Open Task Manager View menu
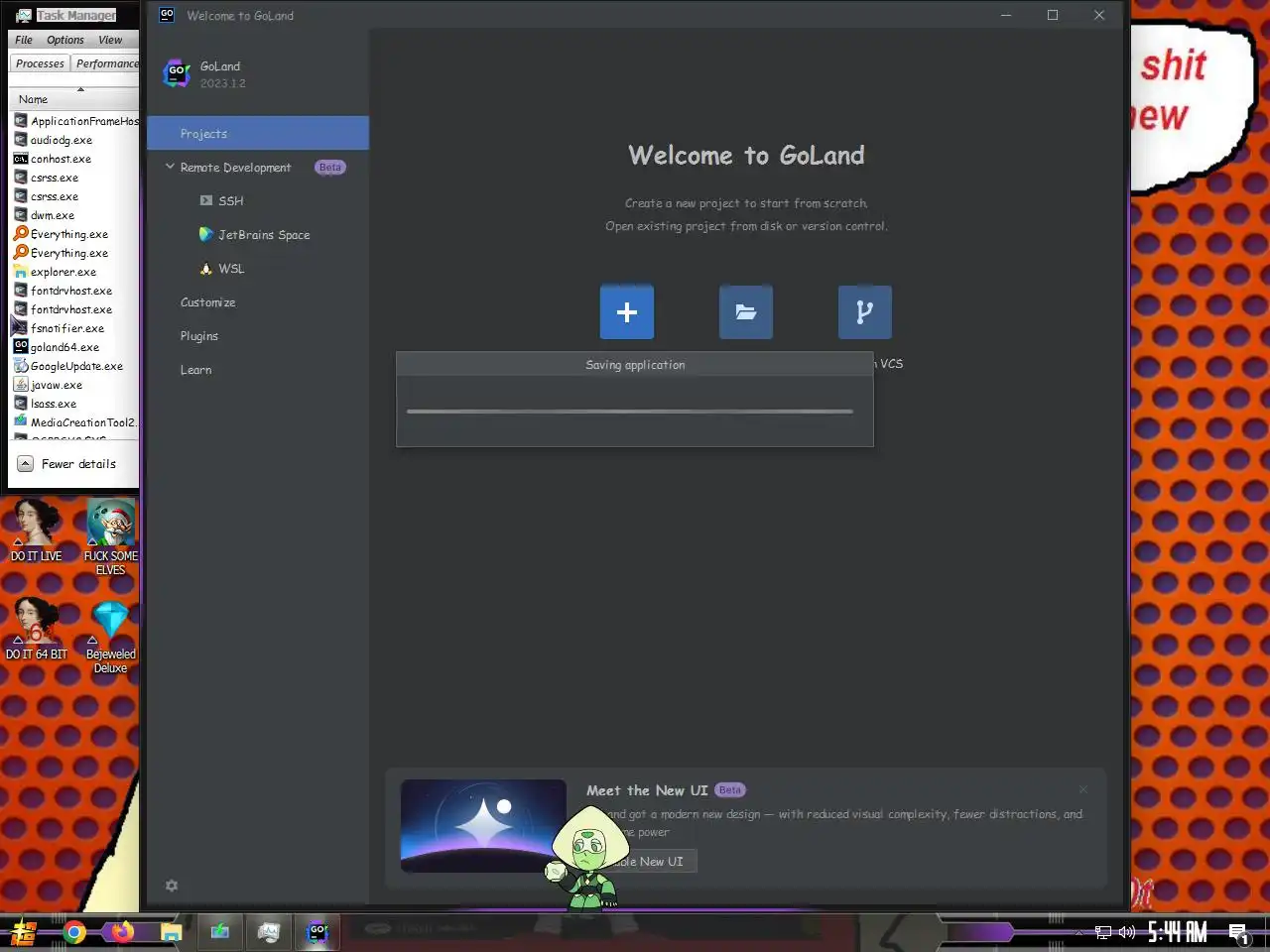This screenshot has height=952, width=1270. [110, 40]
